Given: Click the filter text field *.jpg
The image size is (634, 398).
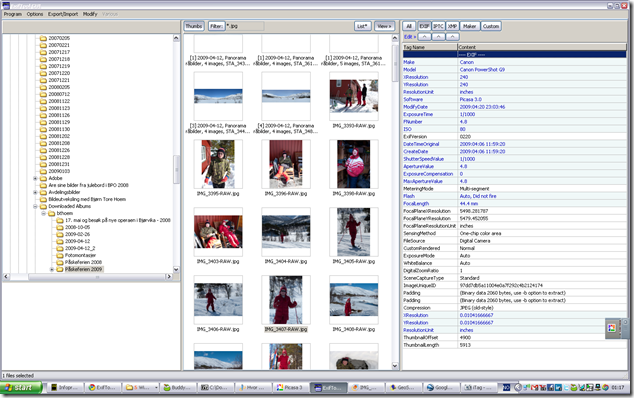Looking at the screenshot, I should tap(245, 26).
